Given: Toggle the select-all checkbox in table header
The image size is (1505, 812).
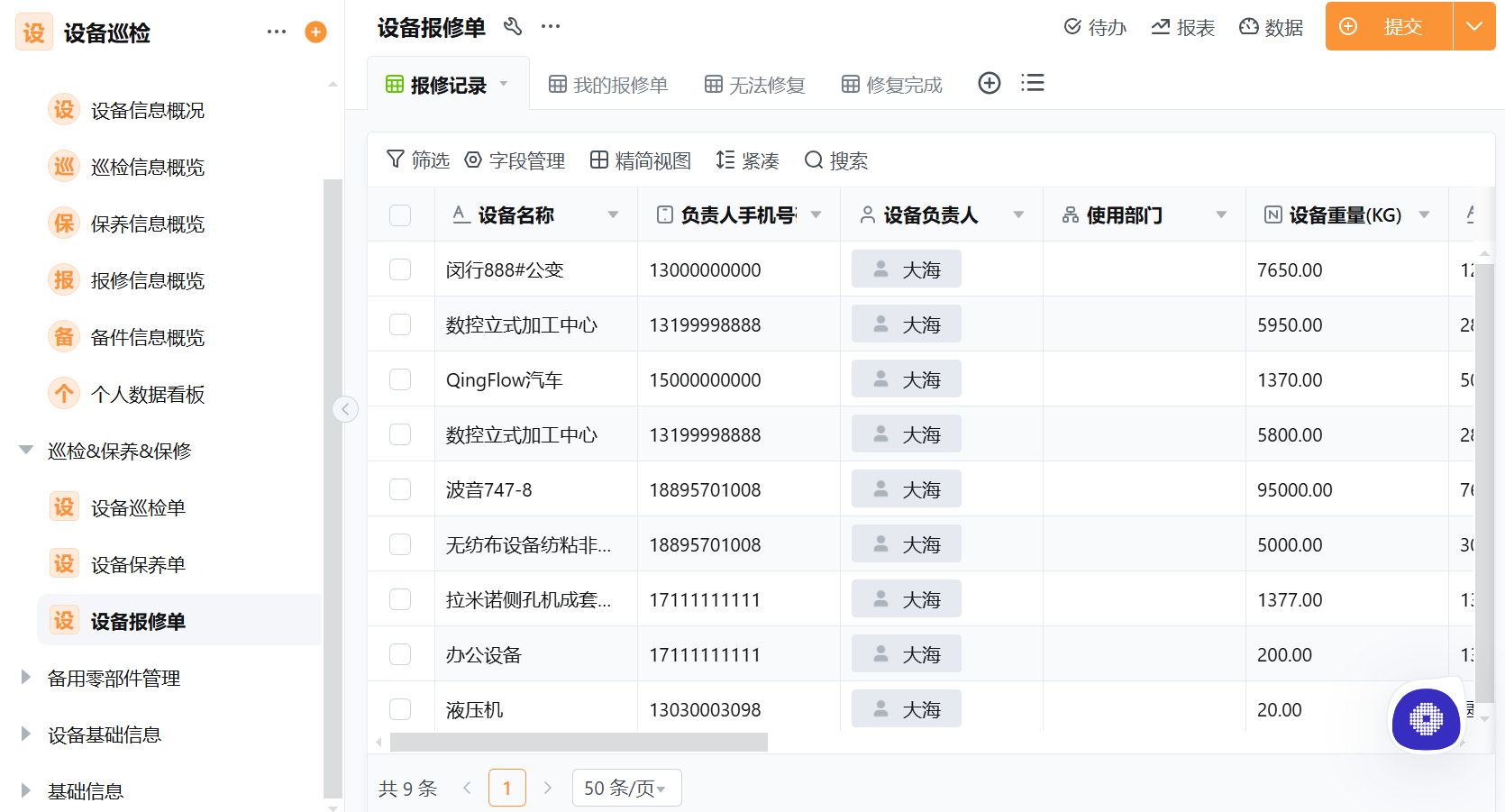Looking at the screenshot, I should (400, 214).
